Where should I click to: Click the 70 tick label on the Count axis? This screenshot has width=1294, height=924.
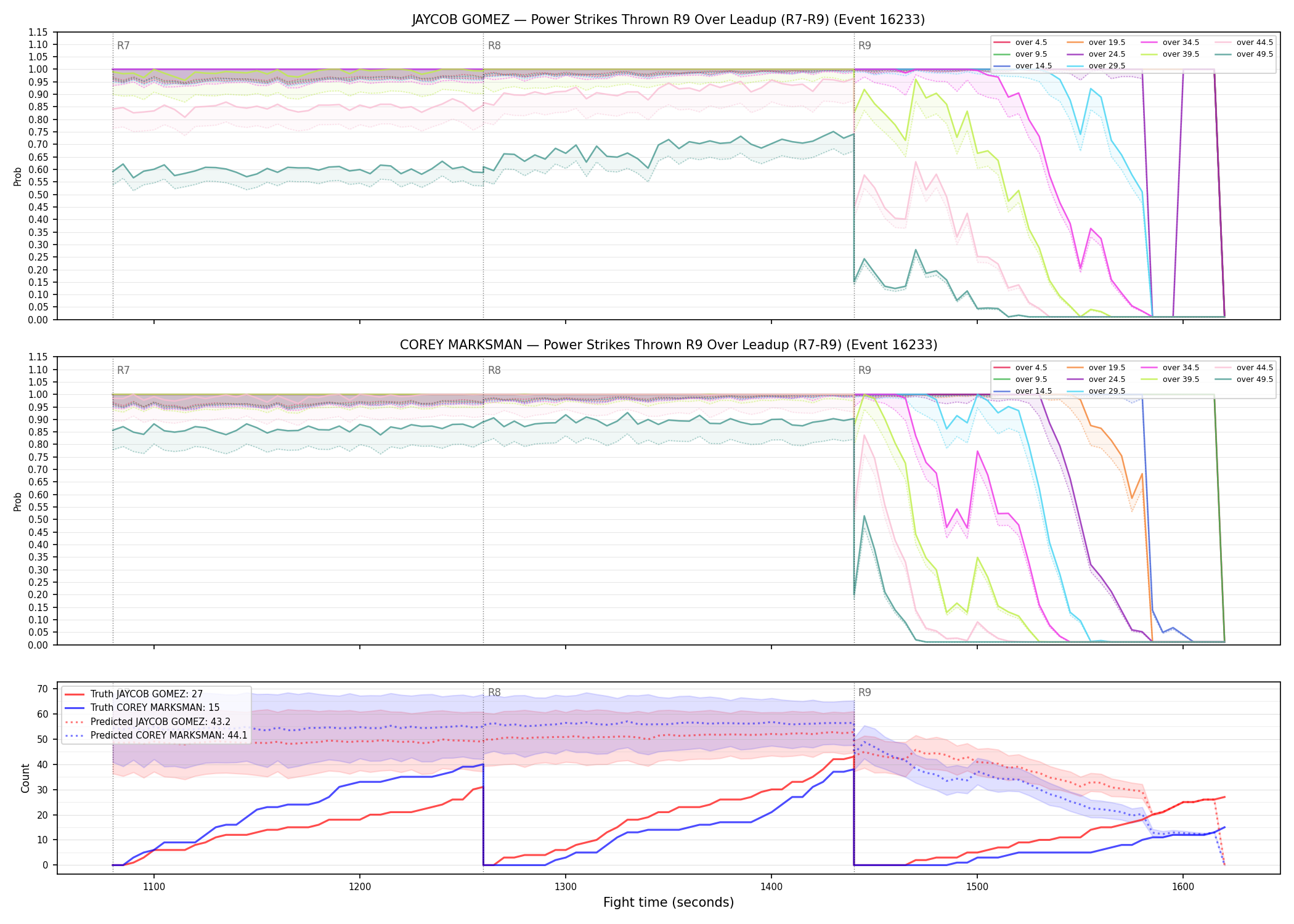(43, 689)
